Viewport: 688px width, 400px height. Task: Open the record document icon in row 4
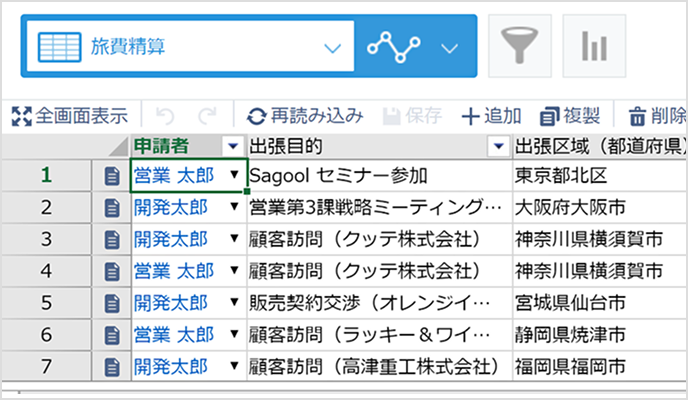click(x=112, y=270)
